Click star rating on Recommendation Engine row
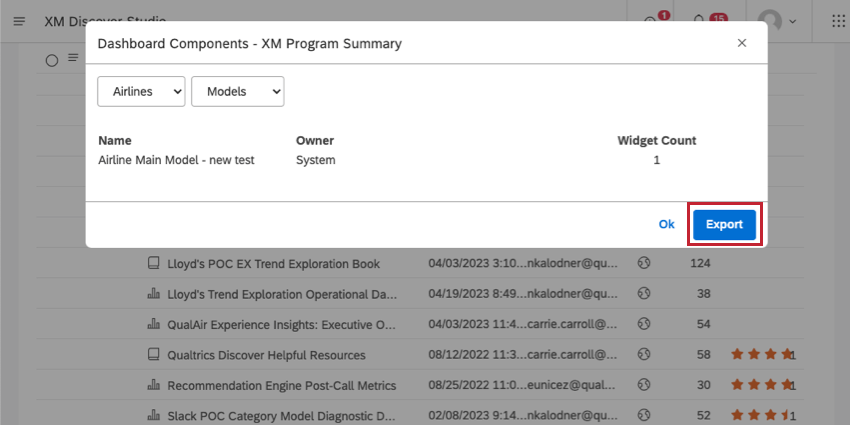 (x=761, y=385)
